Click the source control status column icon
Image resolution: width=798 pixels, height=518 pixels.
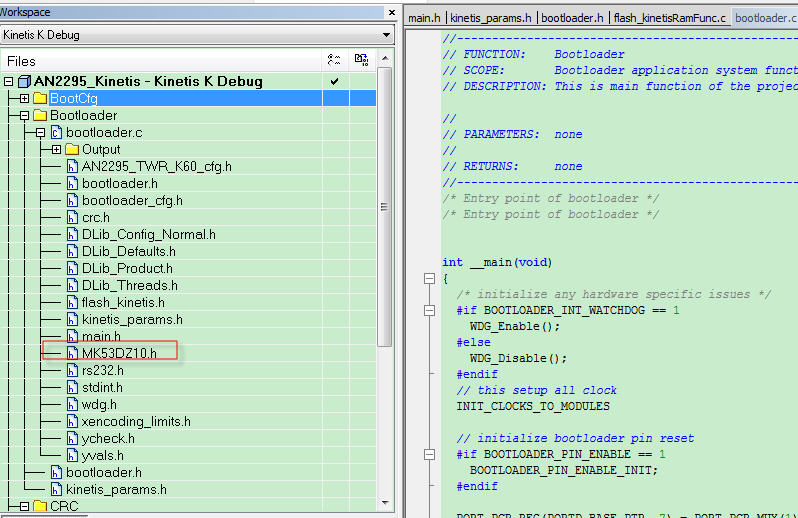click(361, 60)
